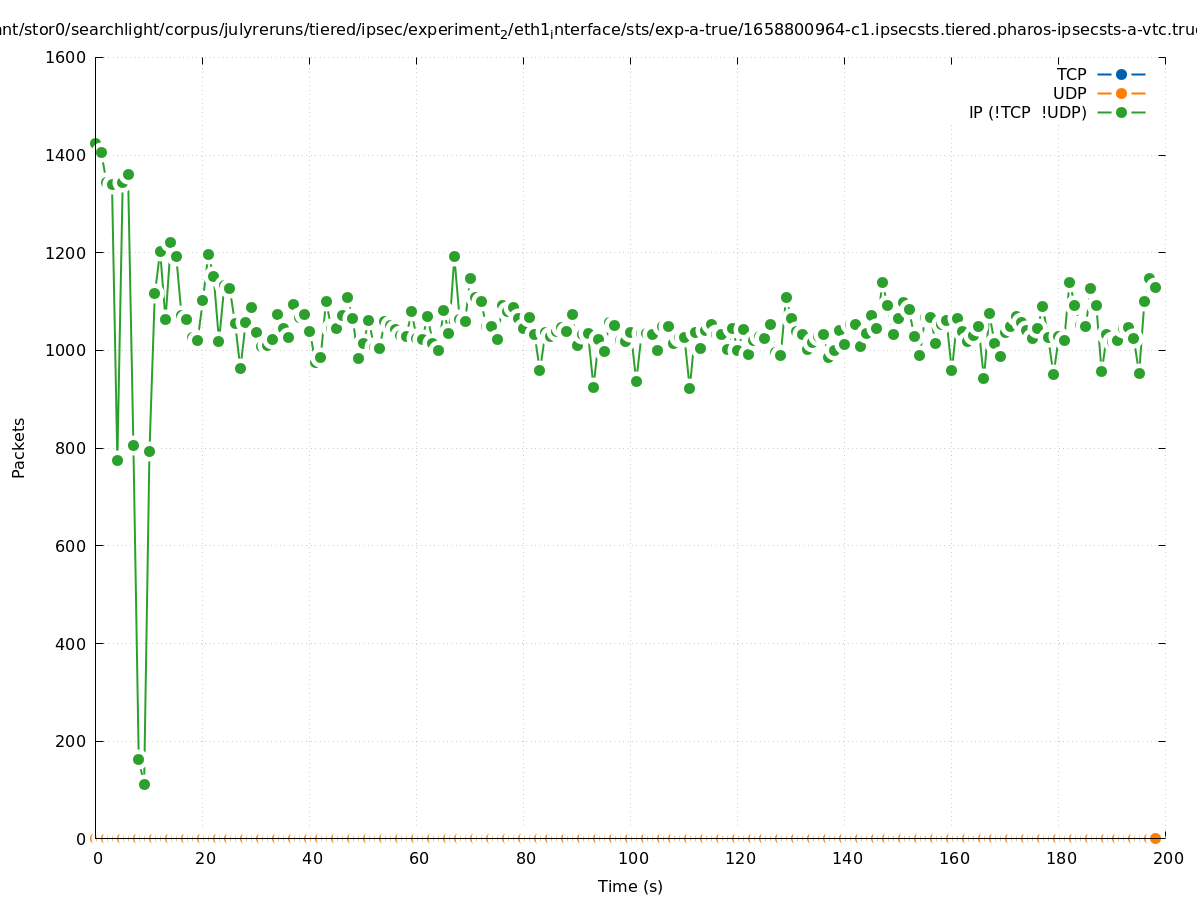1197x900 pixels.
Task: Click the first green data point at time zero
Action: tap(95, 143)
